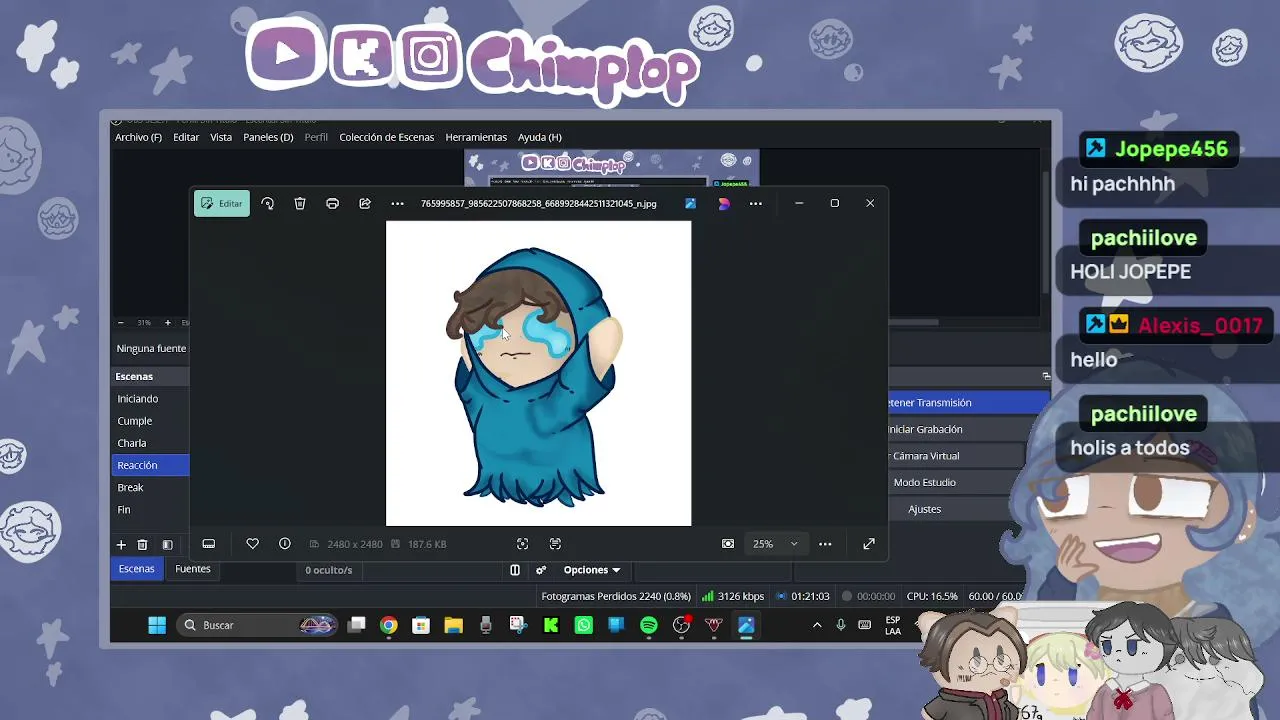The width and height of the screenshot is (1280, 720).
Task: Open Snipping Tool from the taskbar
Action: pos(518,625)
